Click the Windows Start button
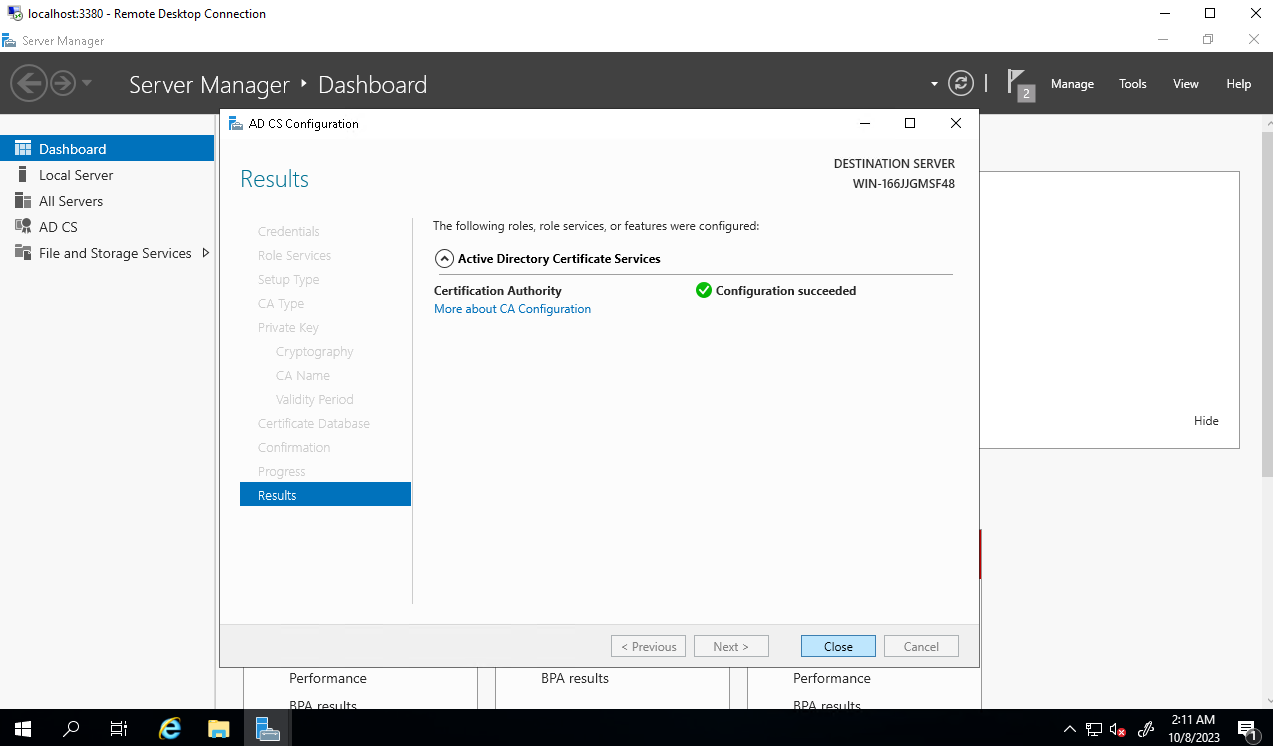The height and width of the screenshot is (746, 1273). click(22, 728)
